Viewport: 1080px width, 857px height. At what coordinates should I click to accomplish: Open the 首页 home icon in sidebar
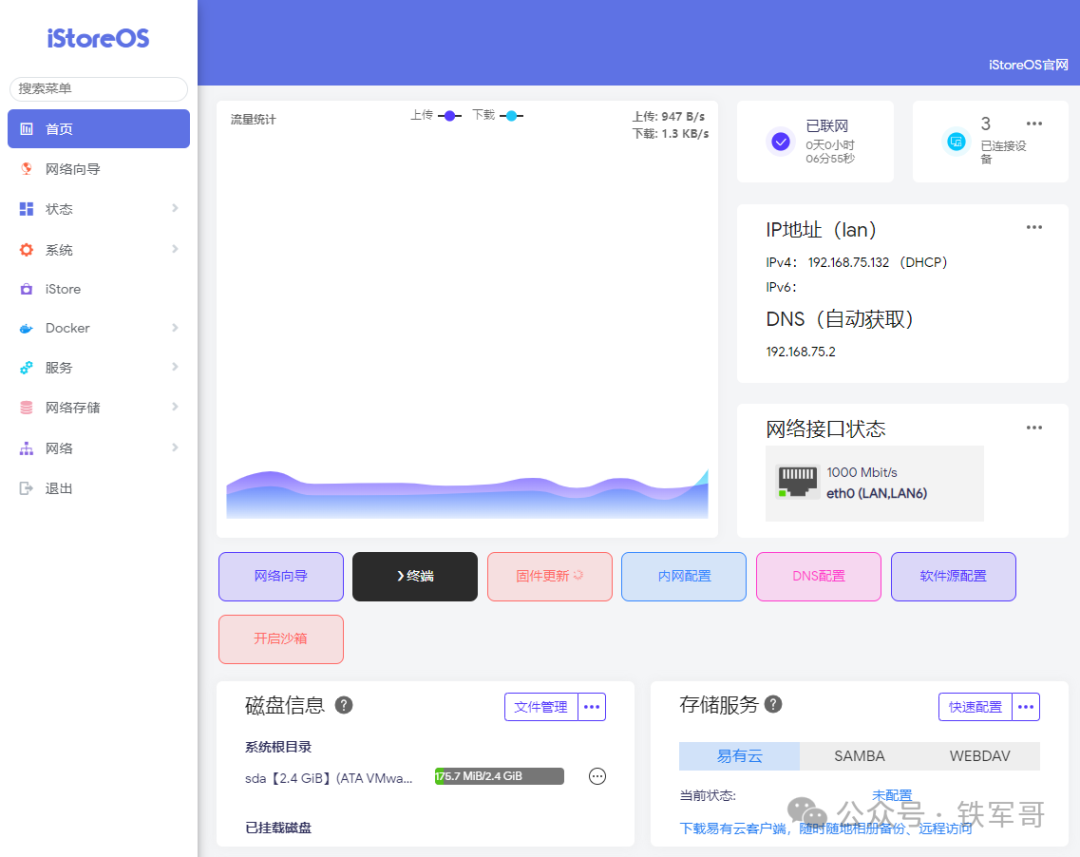pos(26,129)
